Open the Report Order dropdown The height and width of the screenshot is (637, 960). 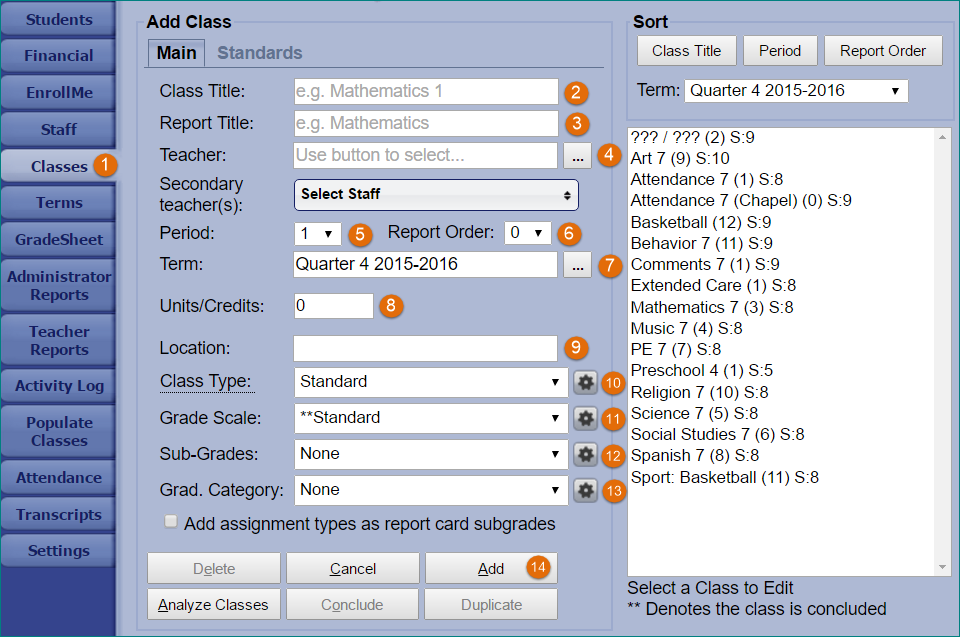[527, 233]
